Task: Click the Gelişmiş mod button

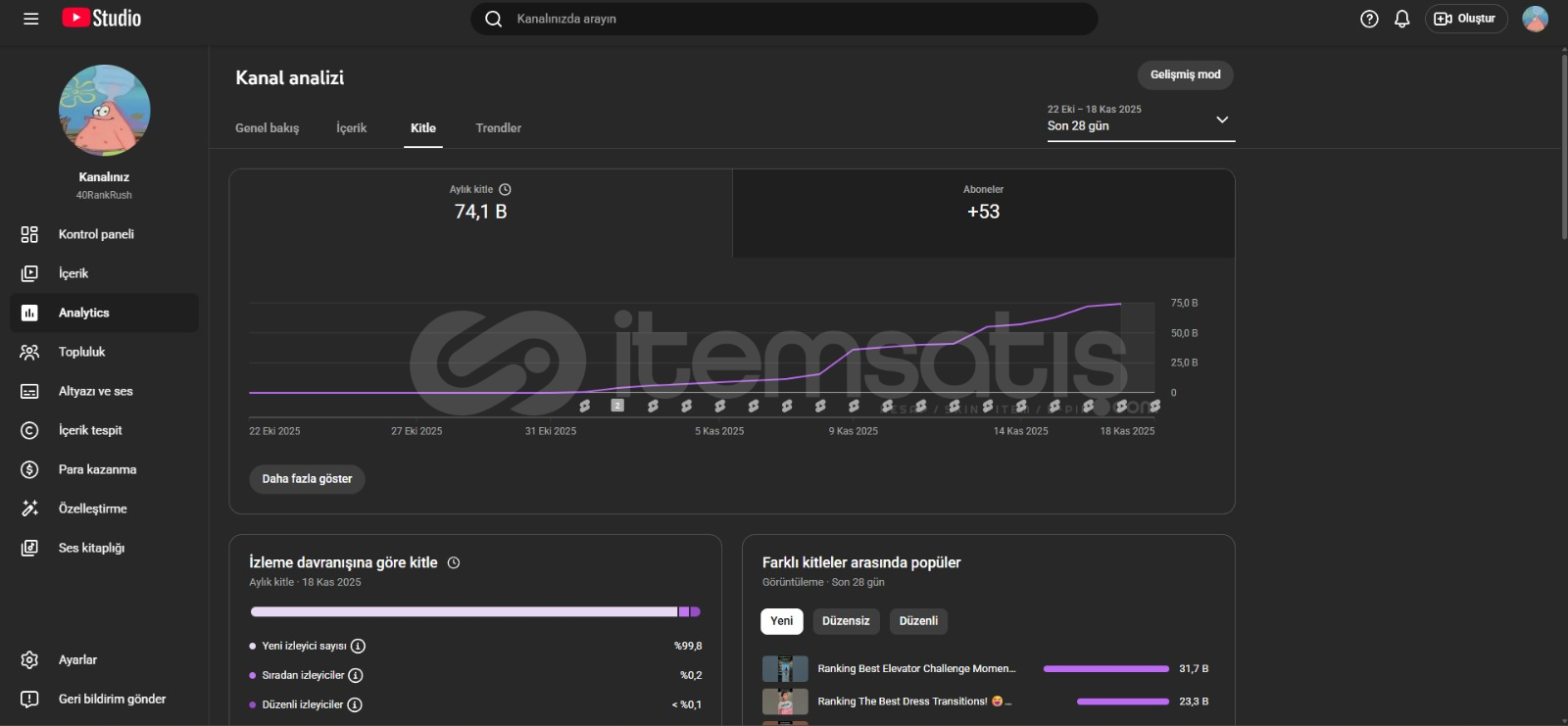Action: pos(1185,74)
